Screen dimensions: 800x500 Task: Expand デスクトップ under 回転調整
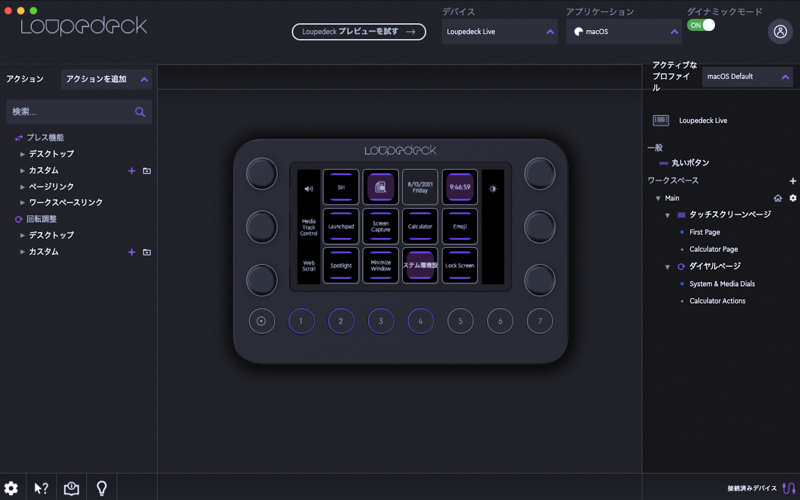point(22,235)
